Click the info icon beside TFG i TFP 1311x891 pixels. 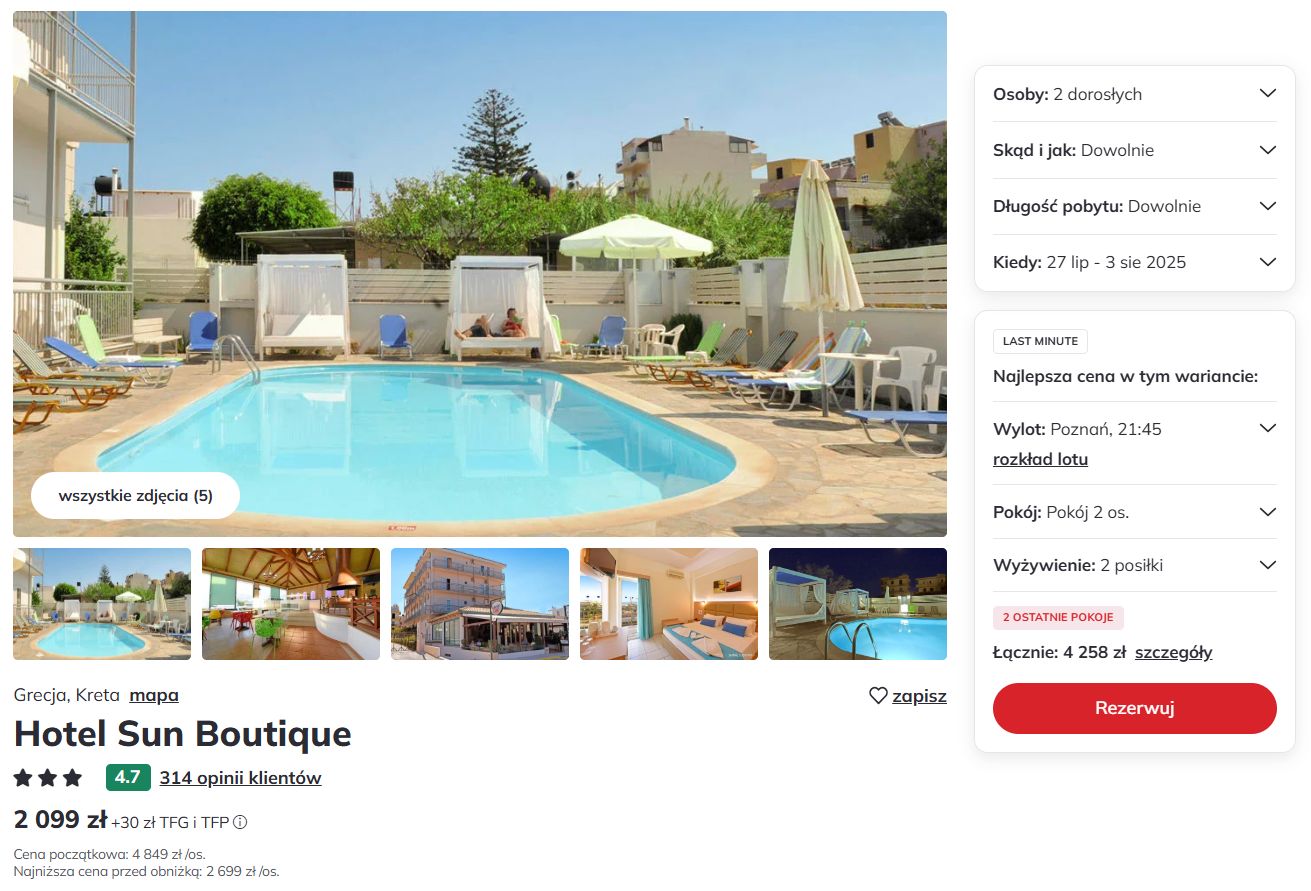click(240, 823)
